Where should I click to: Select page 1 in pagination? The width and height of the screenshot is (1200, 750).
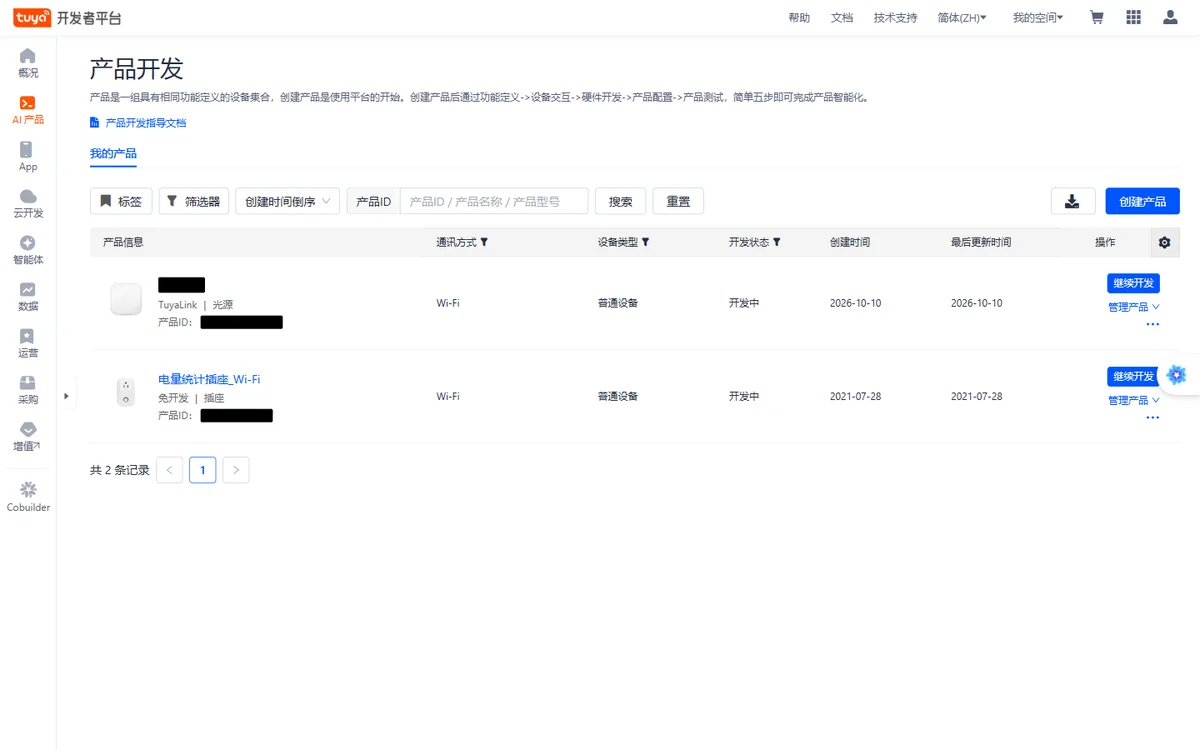pyautogui.click(x=203, y=470)
